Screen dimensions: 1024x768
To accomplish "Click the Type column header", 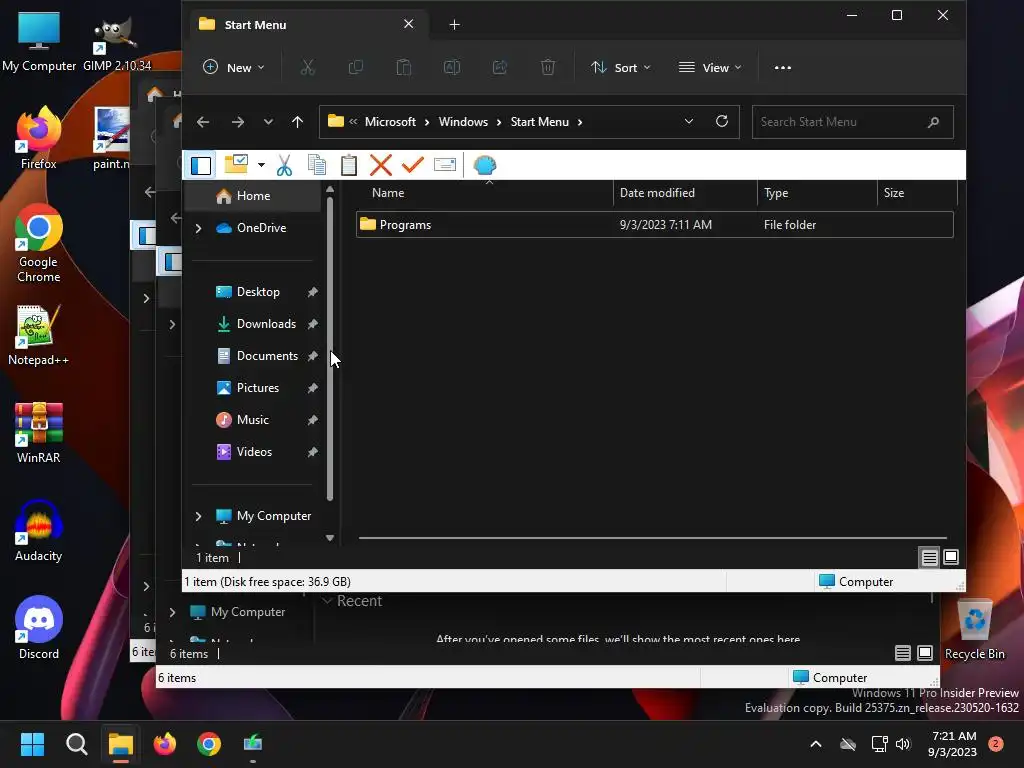I will pyautogui.click(x=817, y=193).
